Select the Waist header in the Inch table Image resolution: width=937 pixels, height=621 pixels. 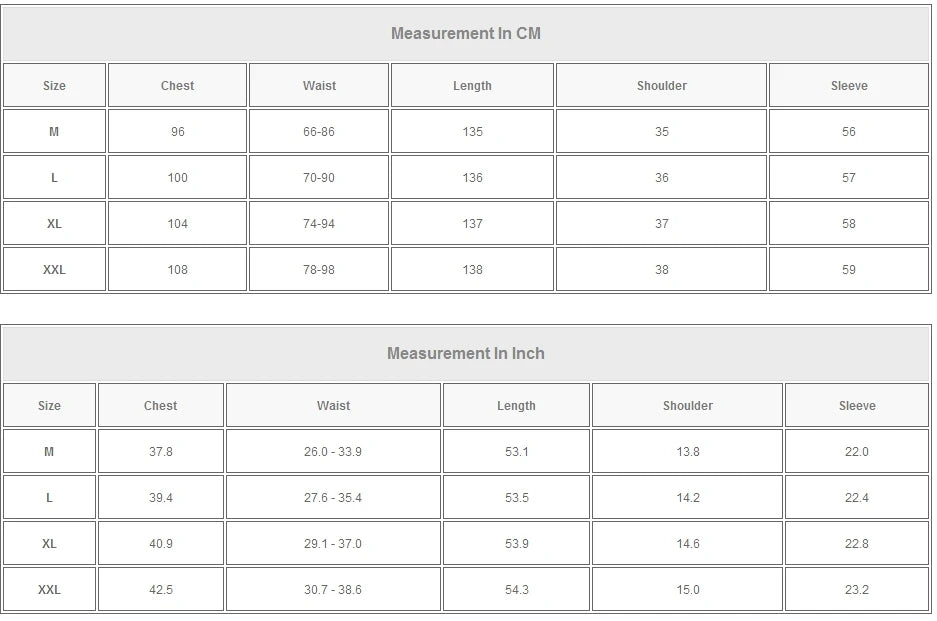(333, 406)
